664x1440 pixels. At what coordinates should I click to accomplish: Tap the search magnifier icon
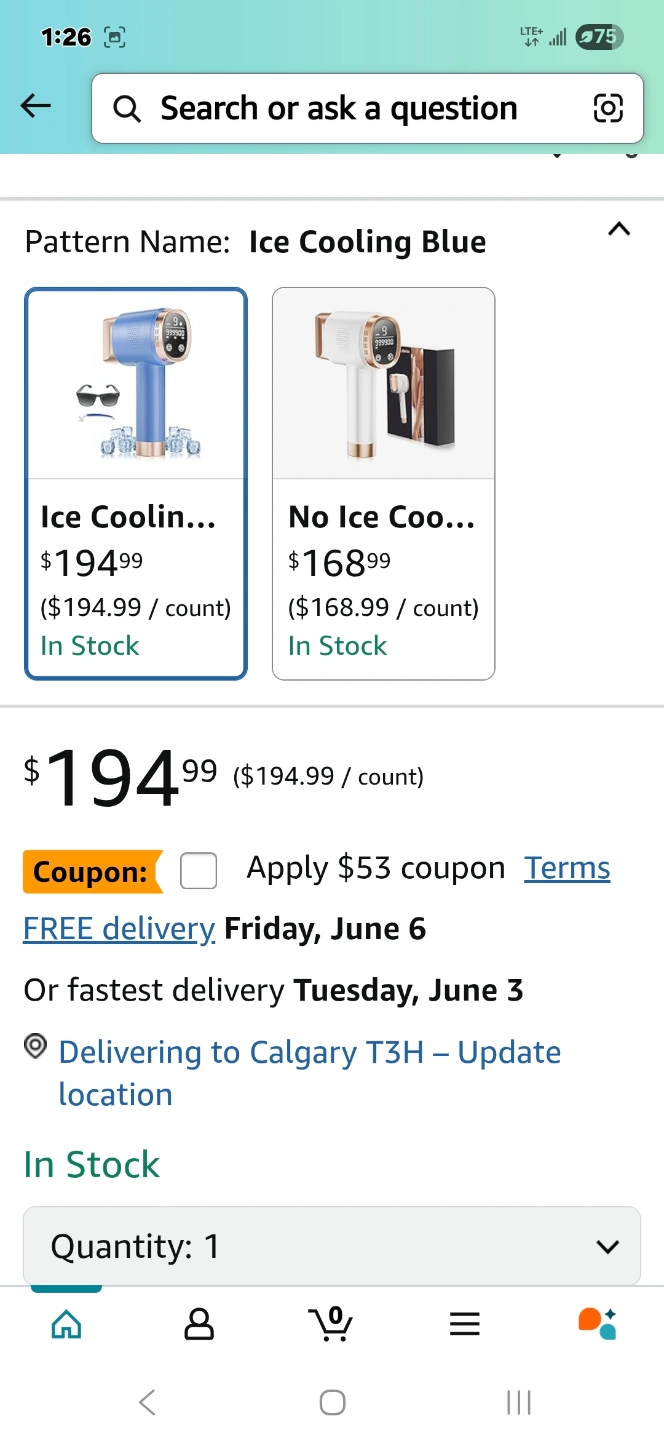pyautogui.click(x=127, y=108)
